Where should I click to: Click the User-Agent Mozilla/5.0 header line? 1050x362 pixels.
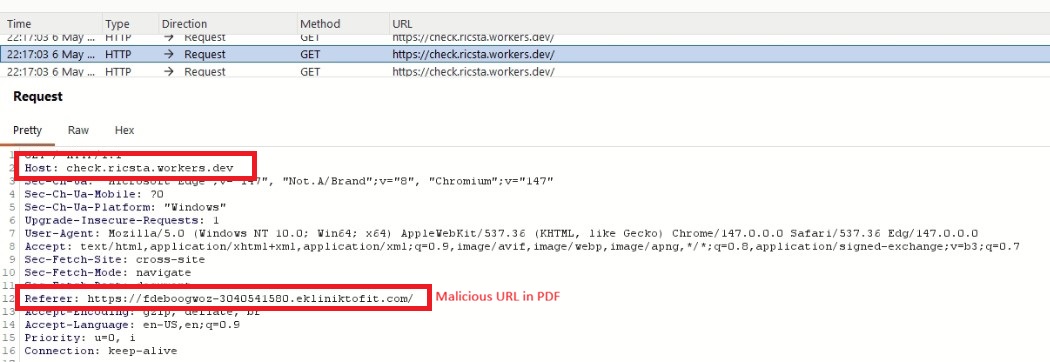(502, 234)
